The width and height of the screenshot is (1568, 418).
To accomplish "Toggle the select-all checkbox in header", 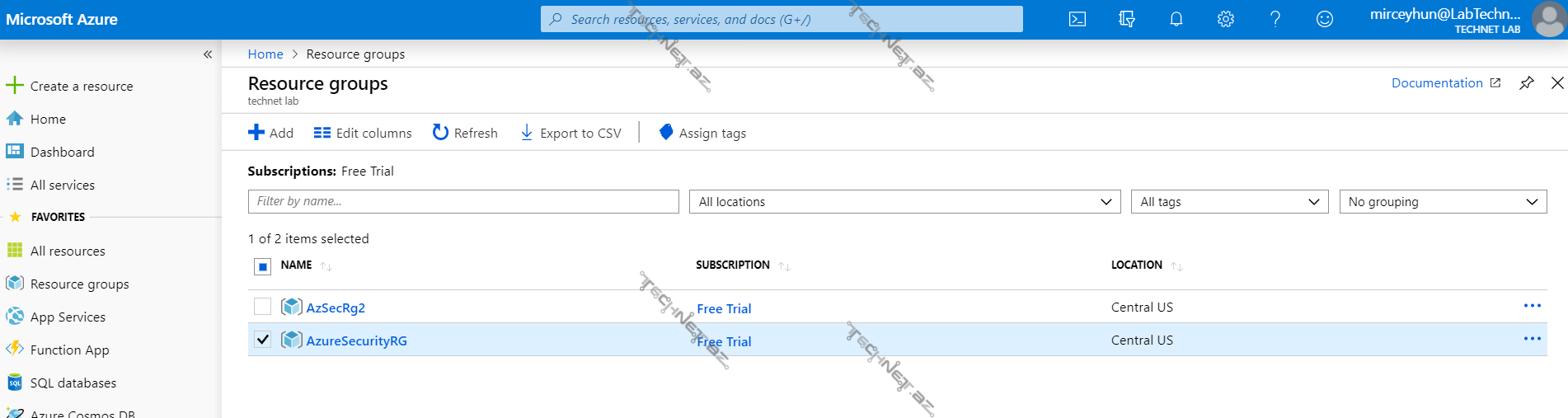I will (262, 266).
